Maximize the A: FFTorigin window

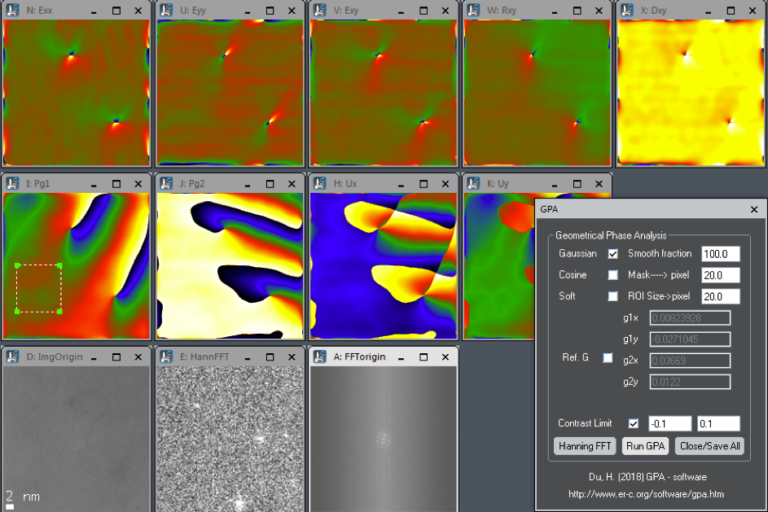coord(422,357)
